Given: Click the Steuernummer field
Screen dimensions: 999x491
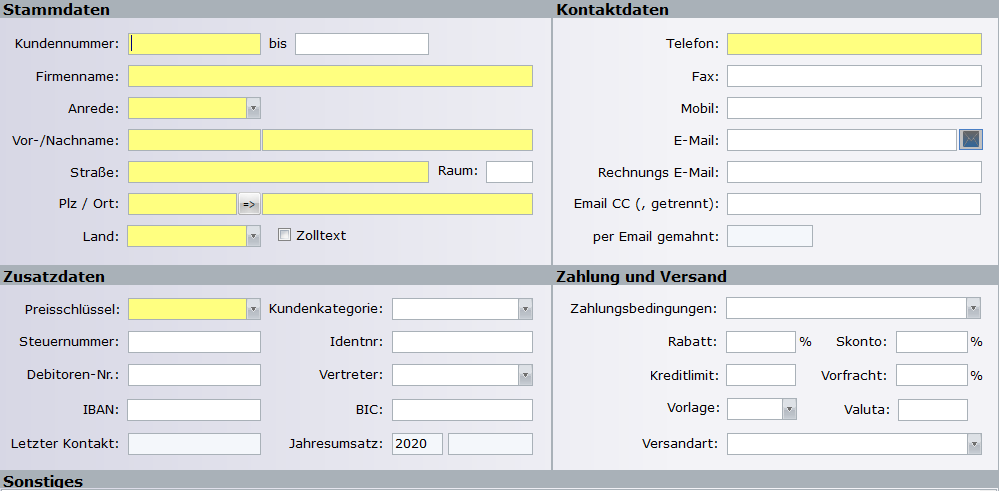Looking at the screenshot, I should [194, 342].
